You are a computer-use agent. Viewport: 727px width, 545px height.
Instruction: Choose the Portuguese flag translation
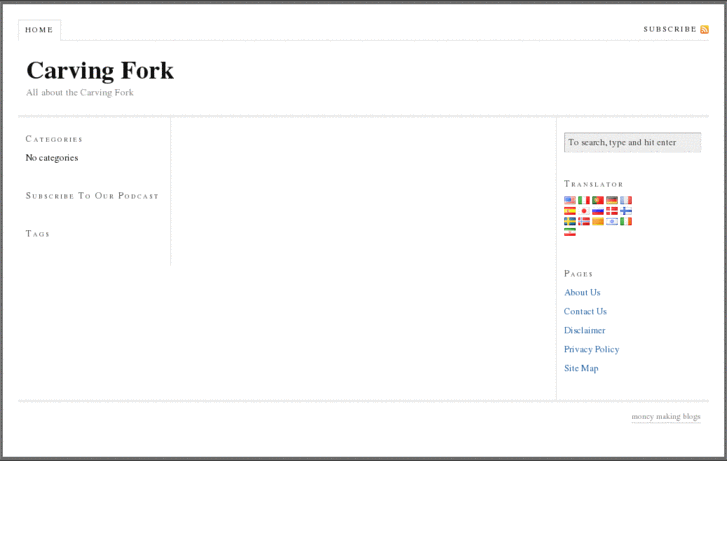click(x=598, y=200)
